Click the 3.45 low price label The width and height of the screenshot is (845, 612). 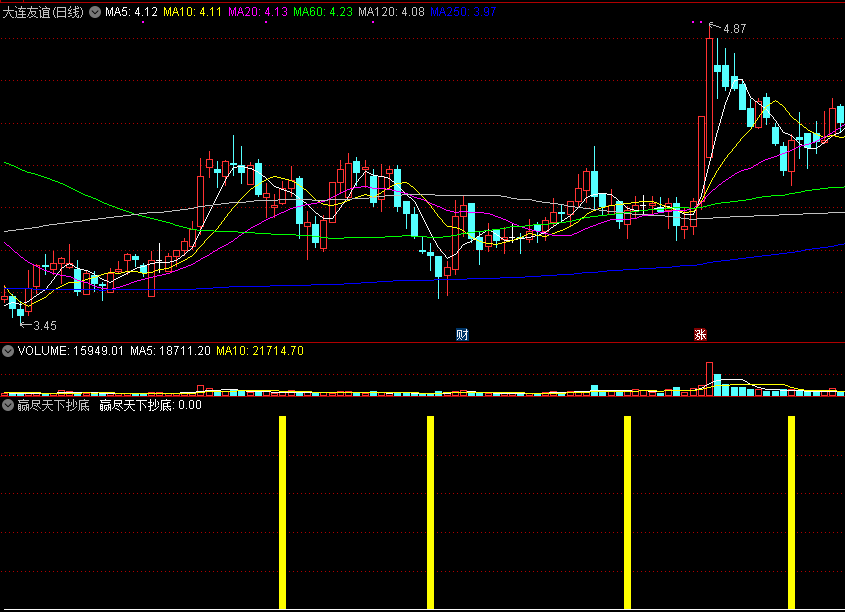pyautogui.click(x=45, y=326)
